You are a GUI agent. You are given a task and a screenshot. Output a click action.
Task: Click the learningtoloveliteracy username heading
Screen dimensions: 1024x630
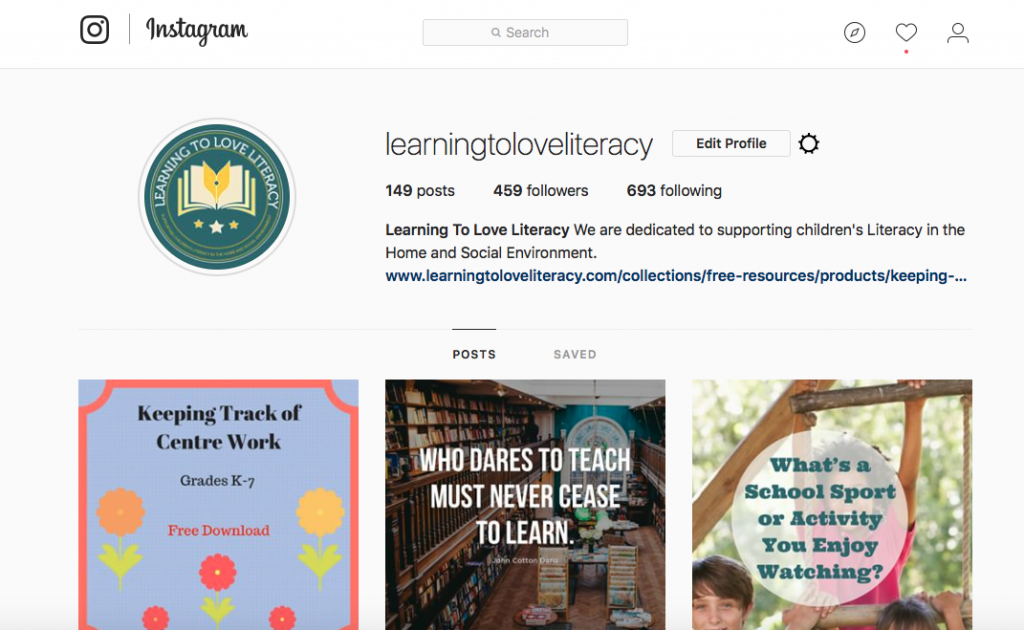pos(519,144)
